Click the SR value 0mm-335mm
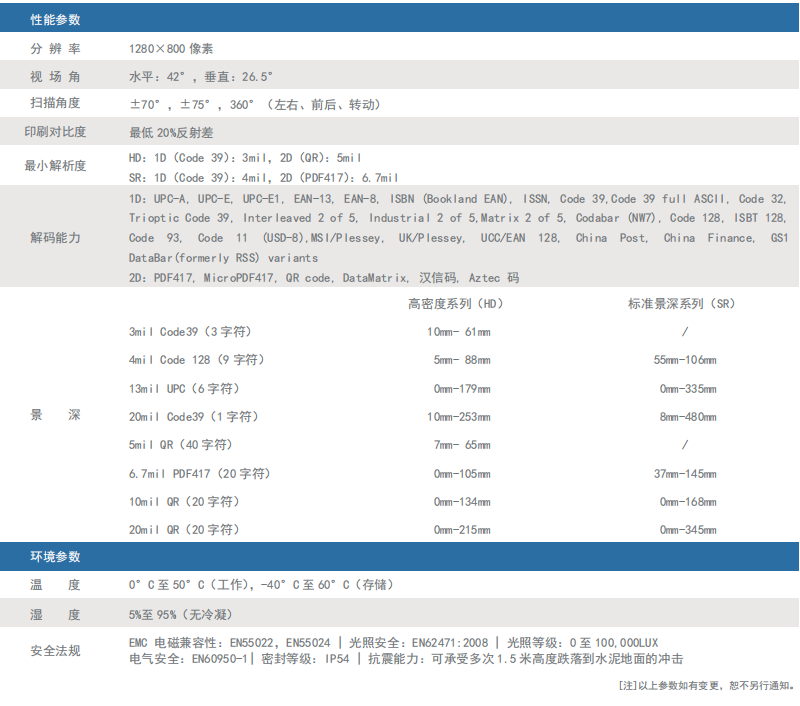This screenshot has width=800, height=706. (x=688, y=389)
